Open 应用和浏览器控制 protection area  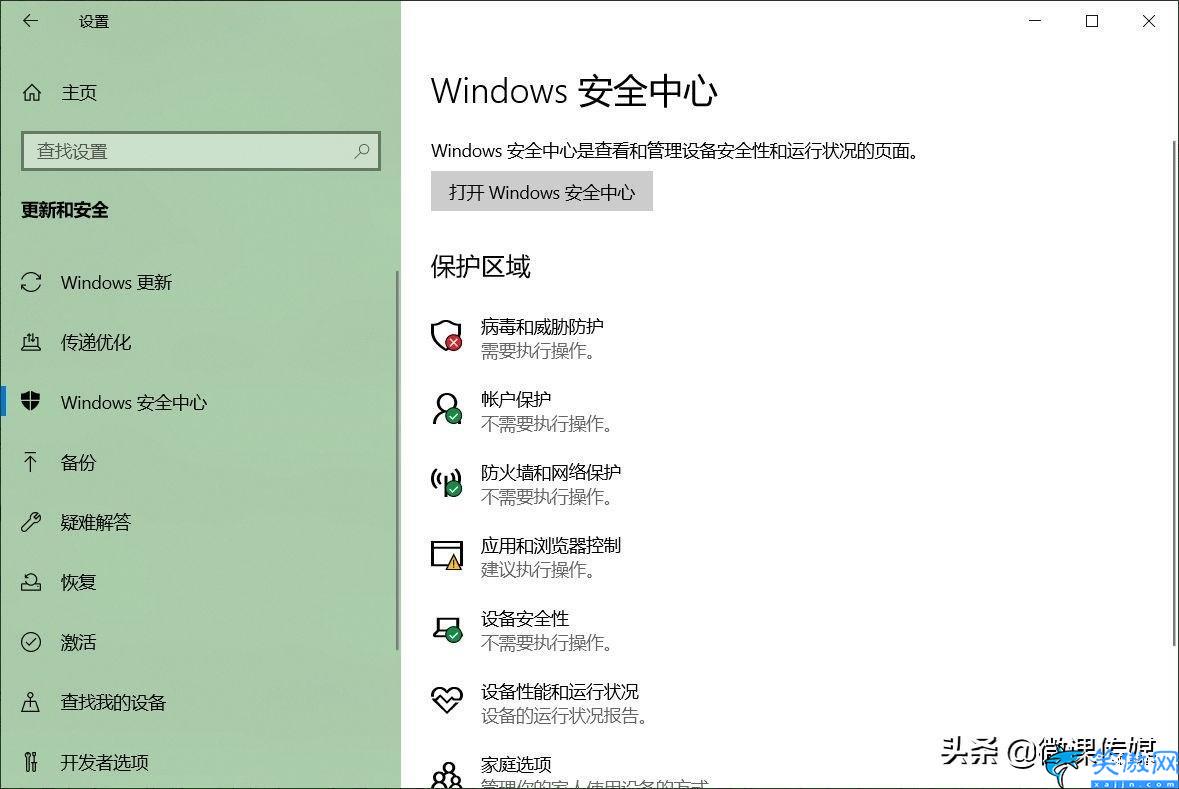[x=526, y=557]
